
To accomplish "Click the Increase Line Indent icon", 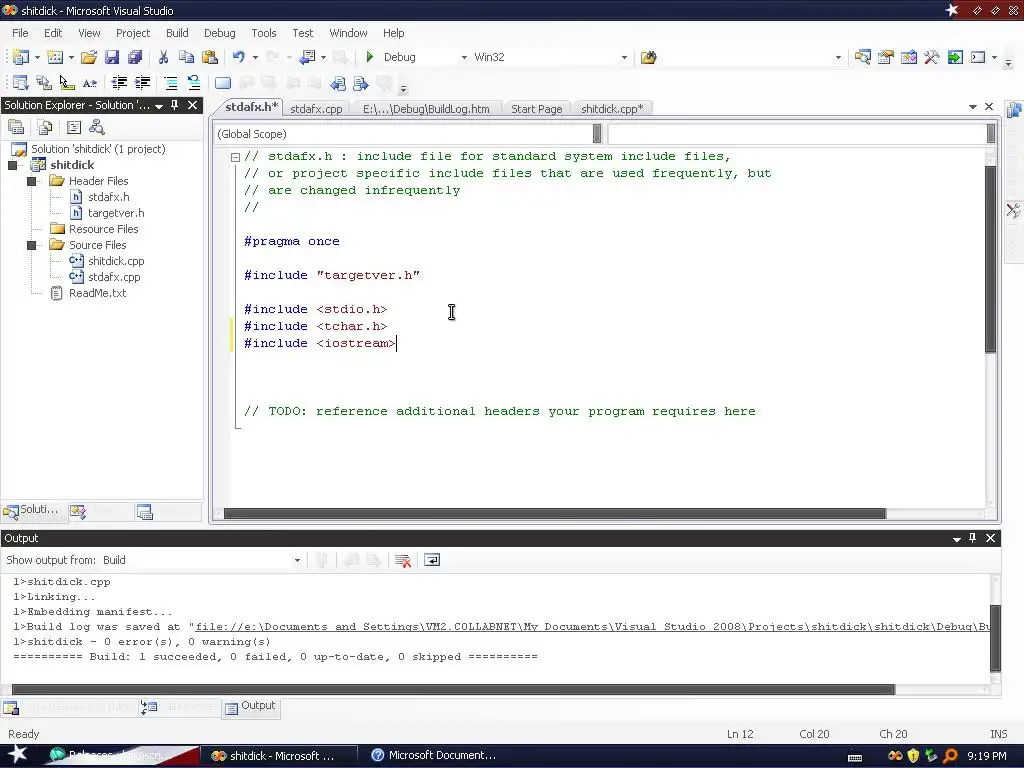I will tap(142, 83).
